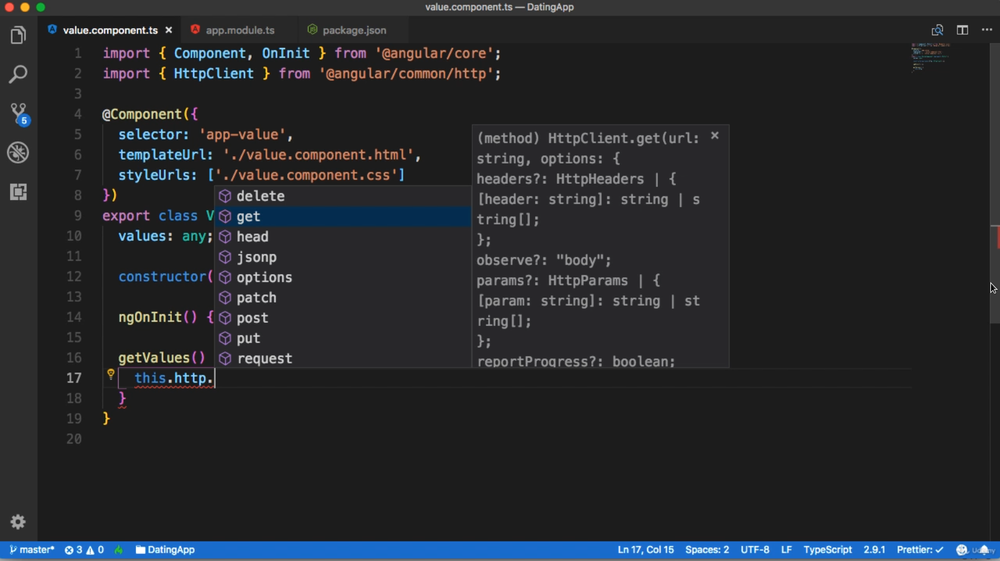The image size is (1000, 561).
Task: Choose options from autocomplete list
Action: (x=342, y=277)
